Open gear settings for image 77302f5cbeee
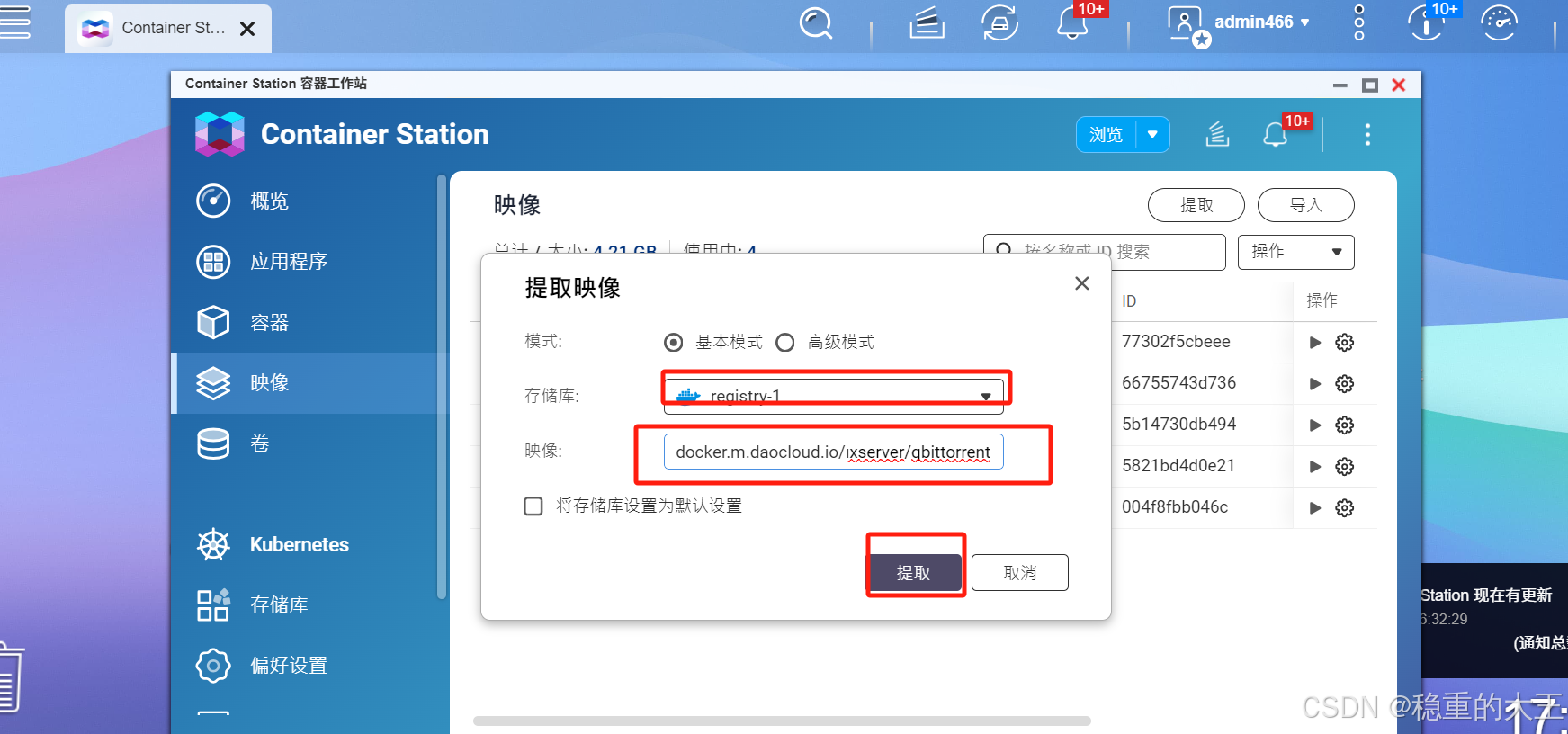This screenshot has width=1568, height=734. pos(1345,343)
